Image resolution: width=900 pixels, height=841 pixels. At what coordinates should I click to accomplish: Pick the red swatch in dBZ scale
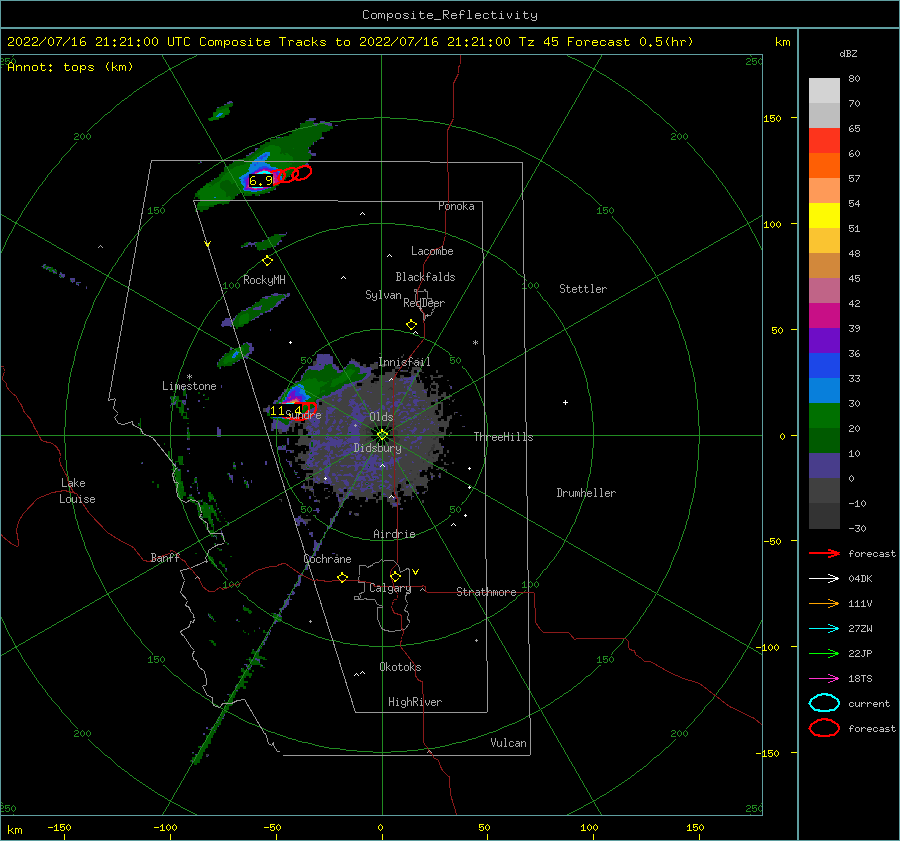(x=824, y=141)
